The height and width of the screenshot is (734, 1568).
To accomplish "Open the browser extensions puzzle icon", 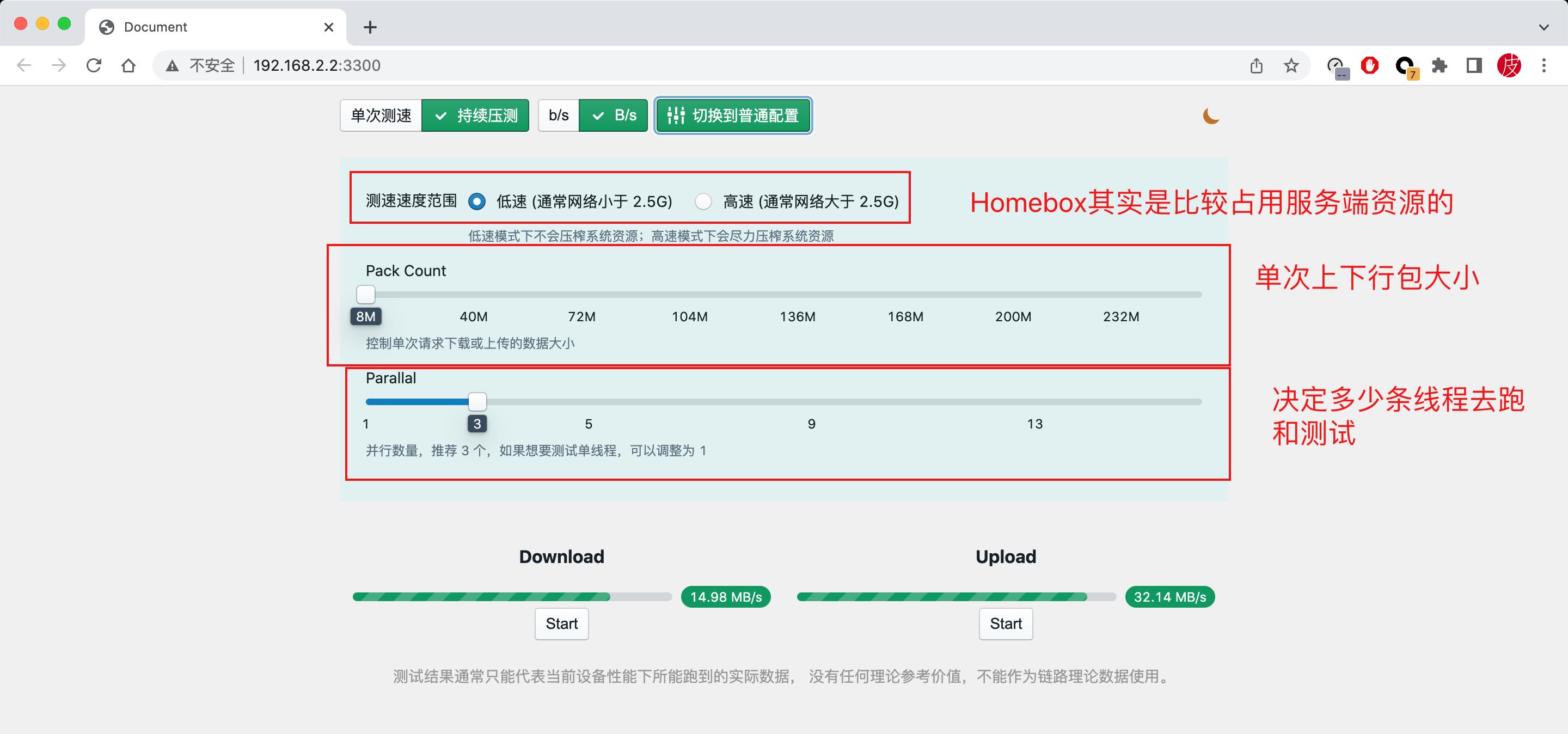I will pyautogui.click(x=1440, y=65).
